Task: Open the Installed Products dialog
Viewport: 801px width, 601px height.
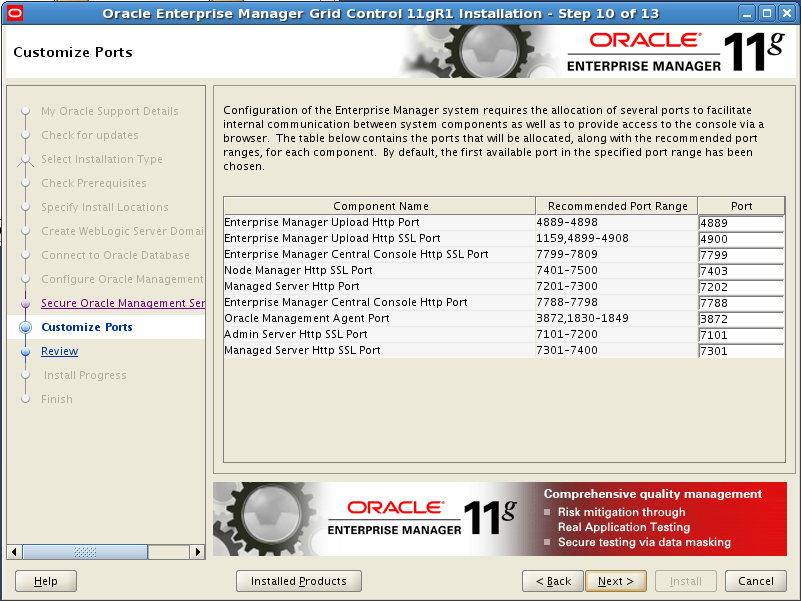Action: tap(298, 581)
